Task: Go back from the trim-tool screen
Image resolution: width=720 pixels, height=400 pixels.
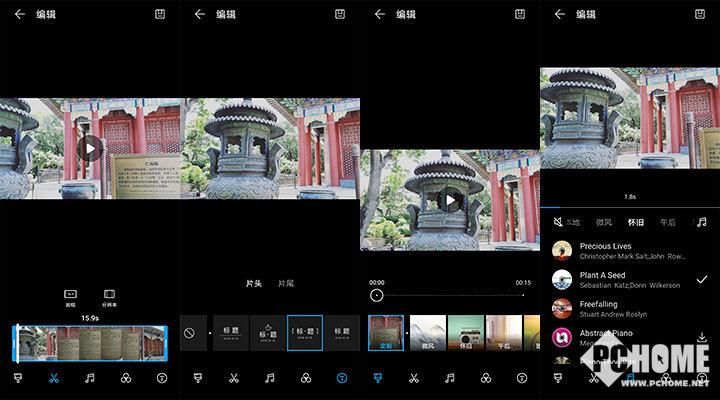Action: [20, 14]
